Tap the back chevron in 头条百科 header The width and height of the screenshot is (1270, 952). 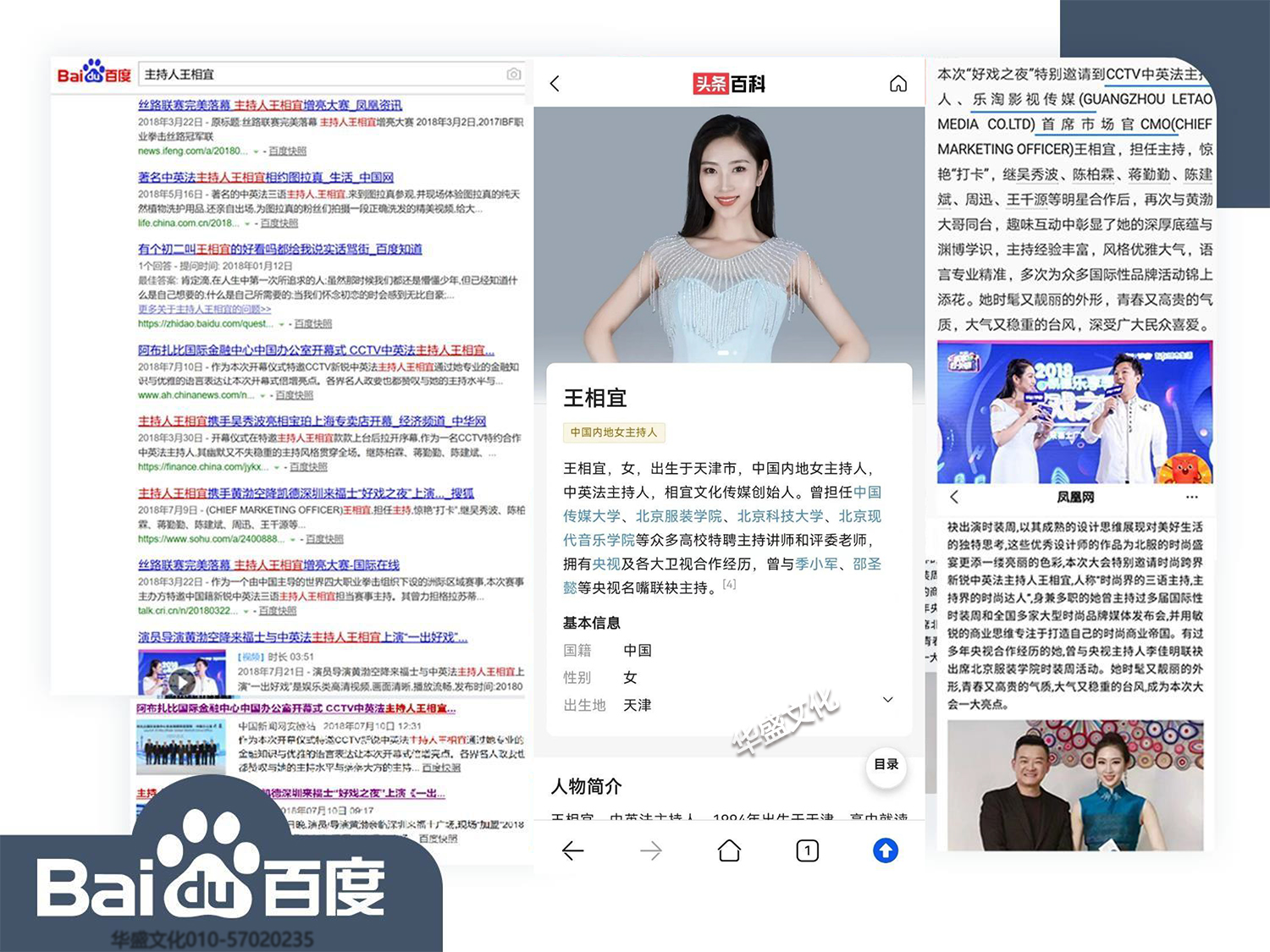pyautogui.click(x=555, y=84)
